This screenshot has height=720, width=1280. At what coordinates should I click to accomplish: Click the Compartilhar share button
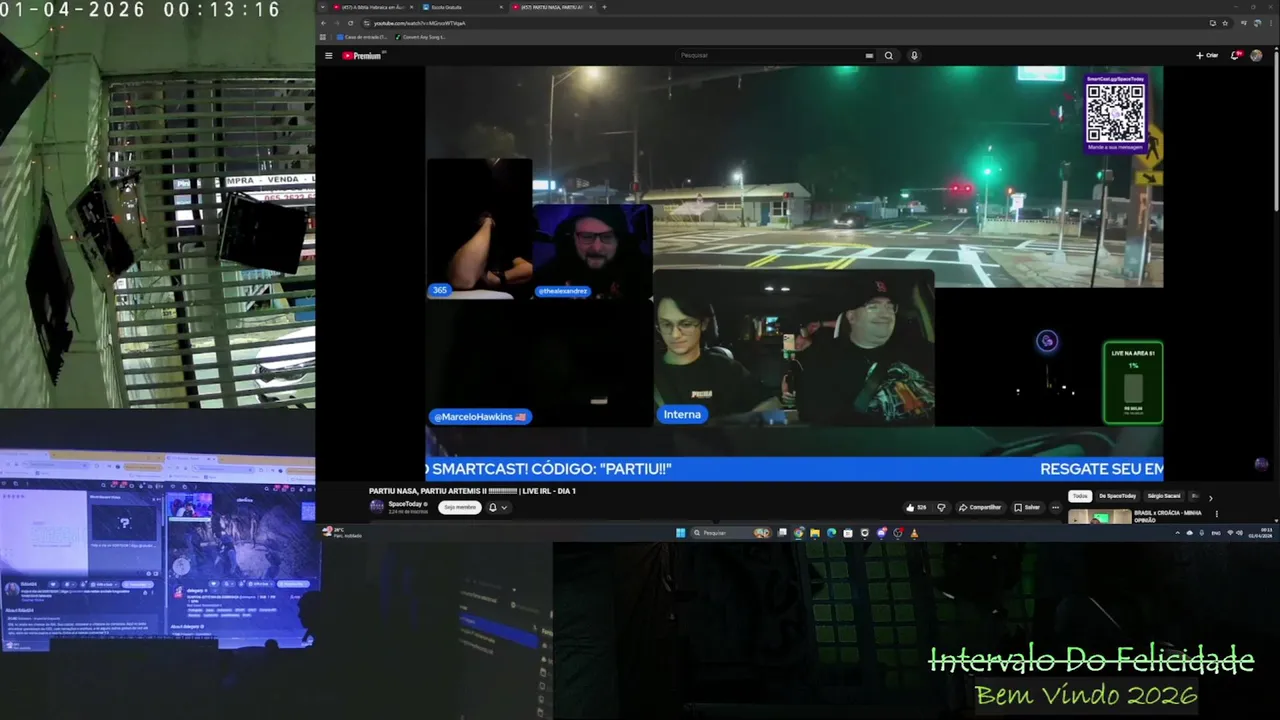coord(980,507)
